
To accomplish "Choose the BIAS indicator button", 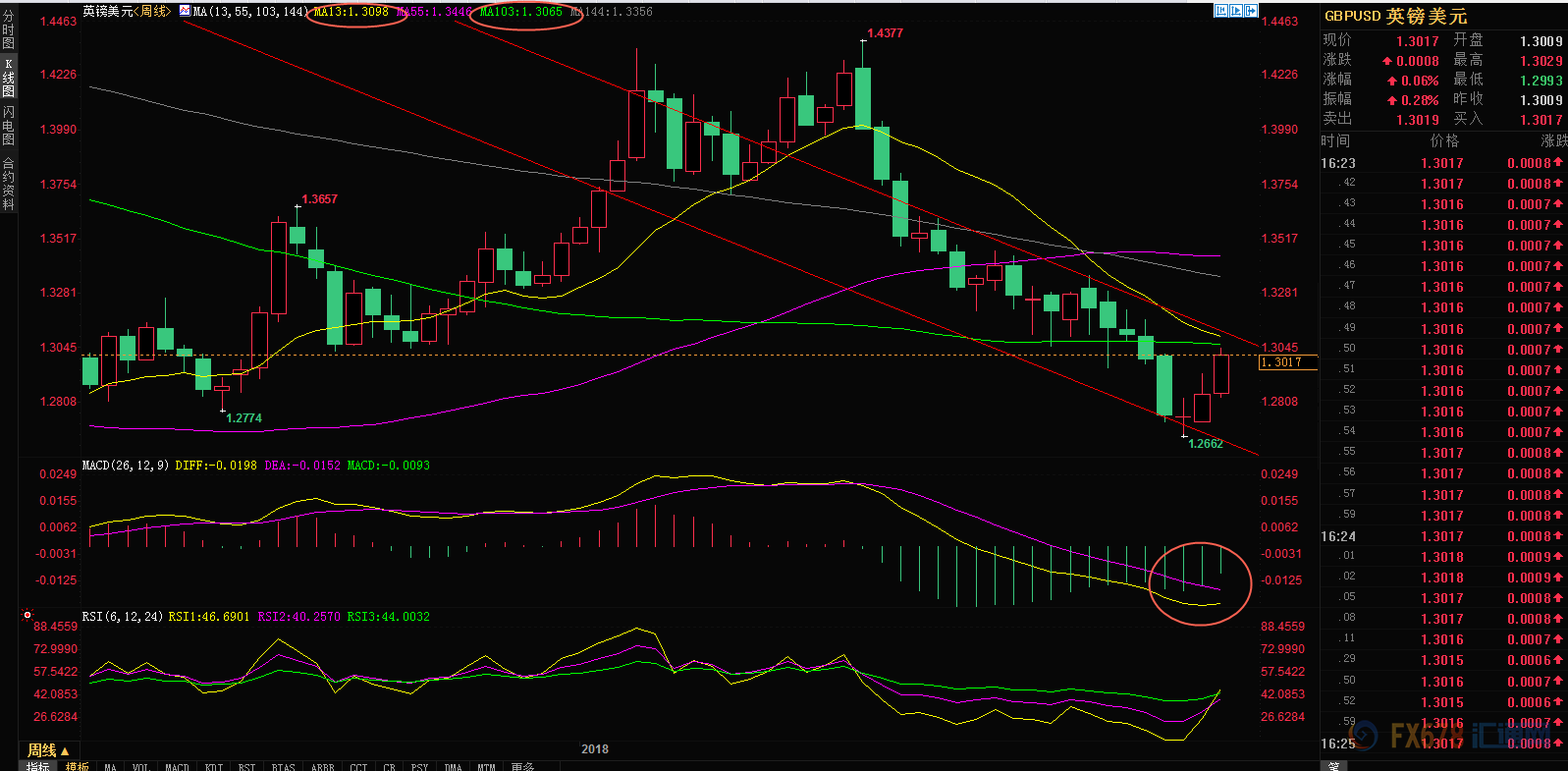I will tap(283, 766).
